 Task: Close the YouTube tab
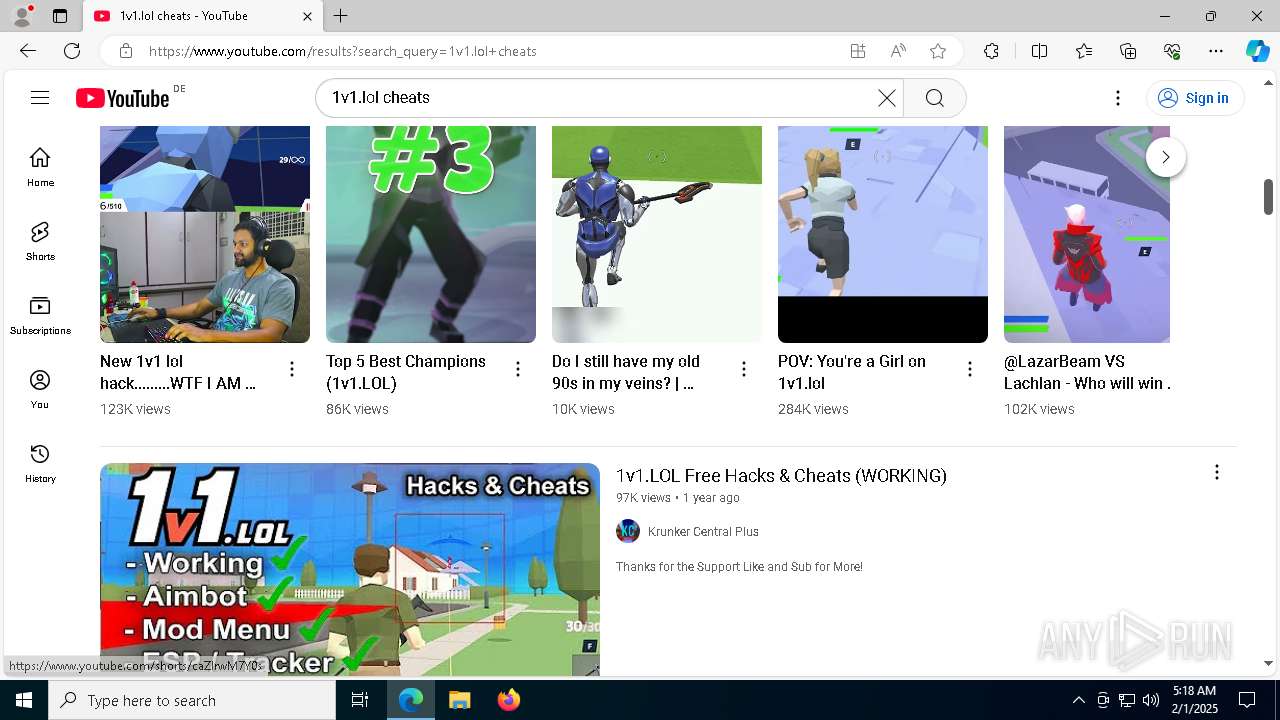(308, 16)
